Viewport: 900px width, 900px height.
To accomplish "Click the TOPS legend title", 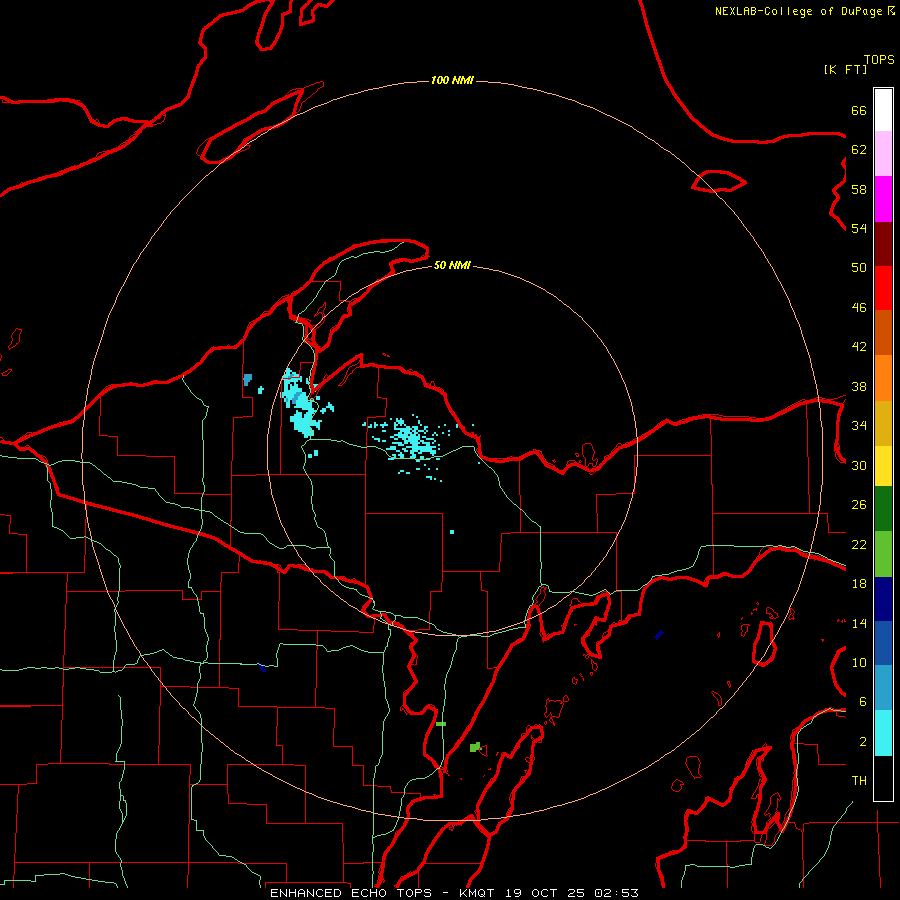I will [879, 60].
